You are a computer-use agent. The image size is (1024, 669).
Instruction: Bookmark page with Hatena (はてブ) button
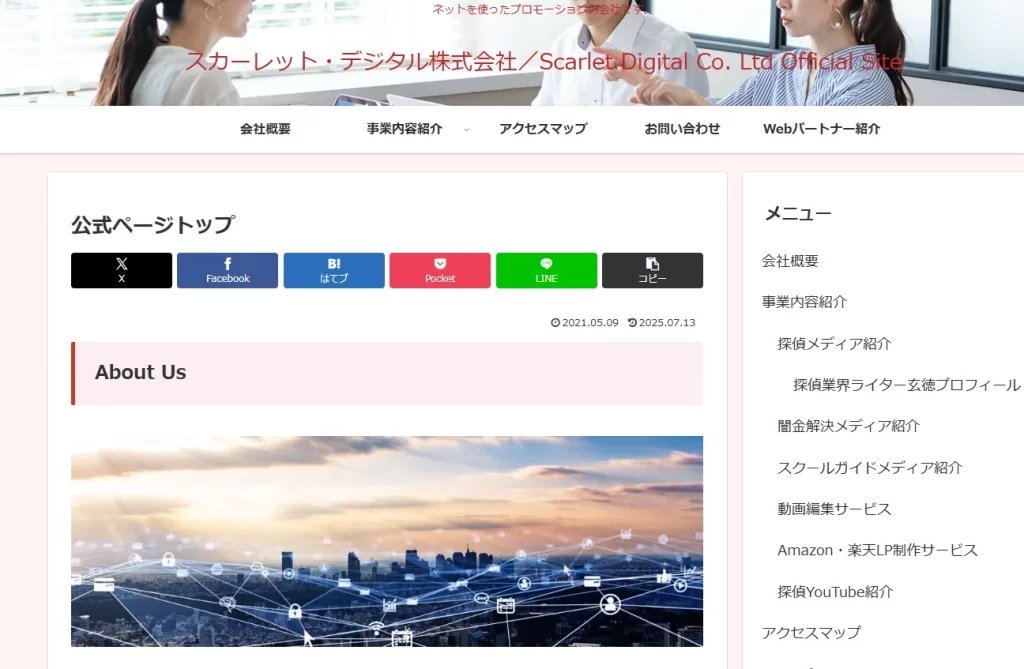334,270
